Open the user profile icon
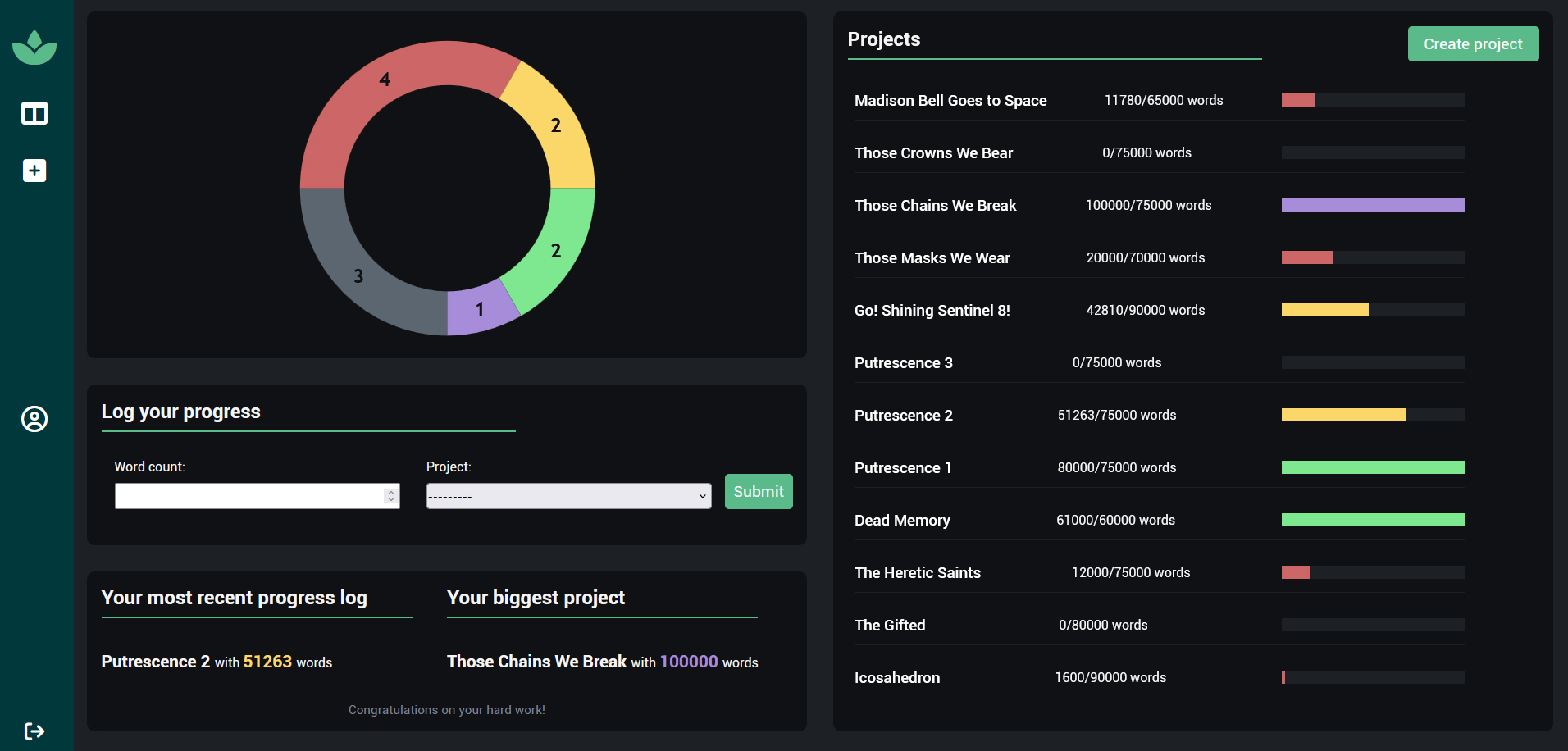Screen dimensions: 1568x751 34,419
